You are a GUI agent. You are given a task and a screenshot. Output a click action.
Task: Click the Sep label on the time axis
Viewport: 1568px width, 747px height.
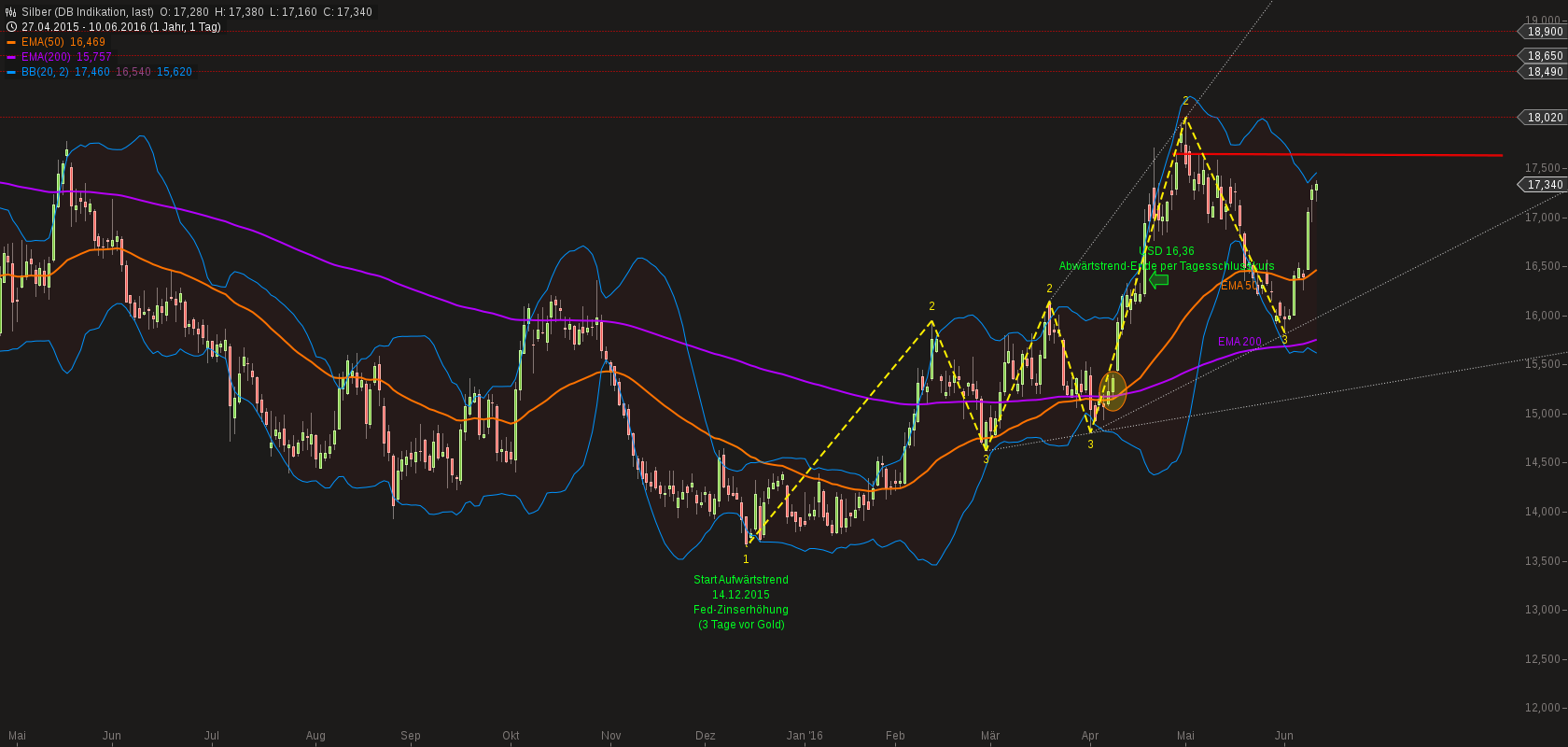coord(411,736)
